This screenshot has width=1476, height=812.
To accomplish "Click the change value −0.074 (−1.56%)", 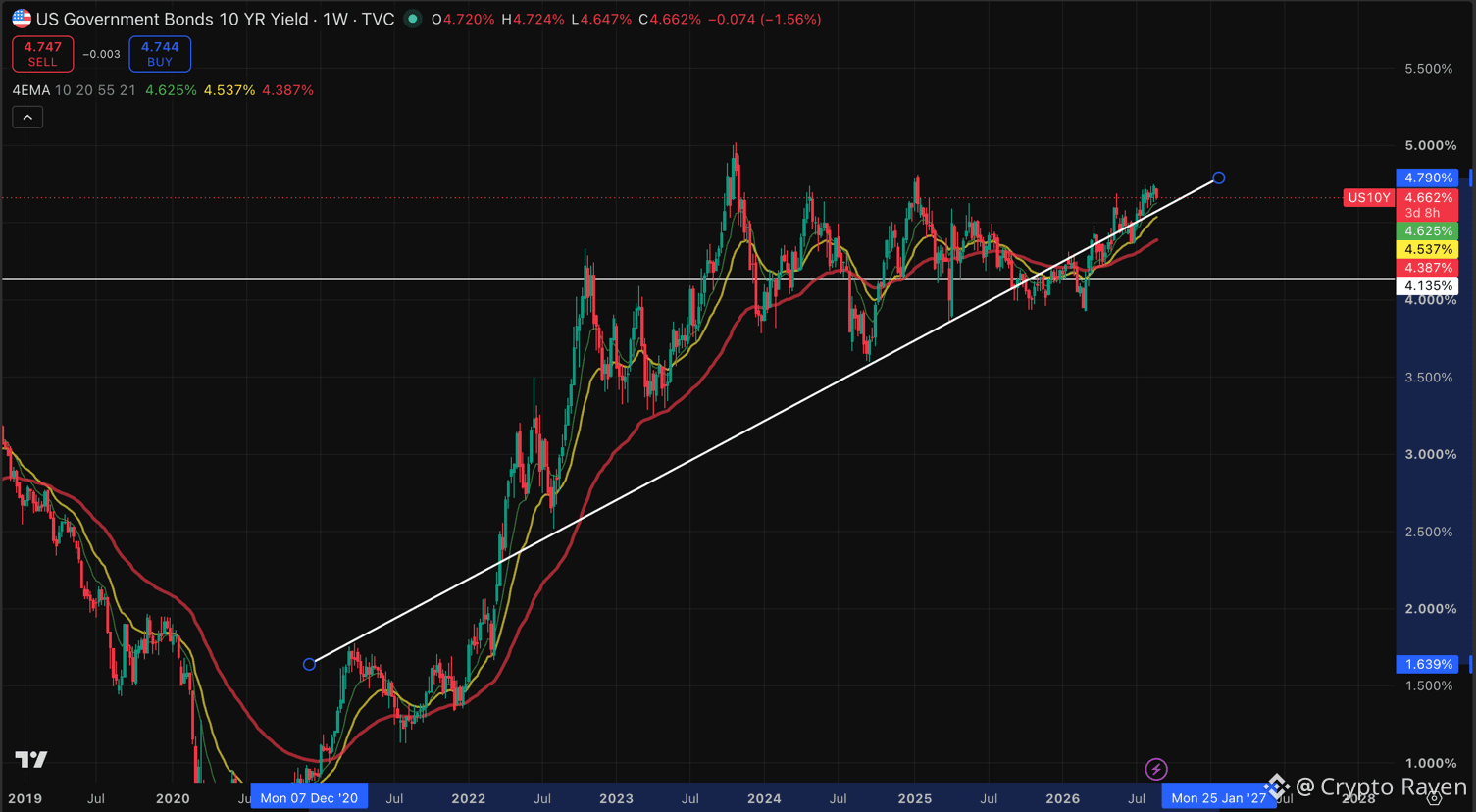I will [765, 19].
